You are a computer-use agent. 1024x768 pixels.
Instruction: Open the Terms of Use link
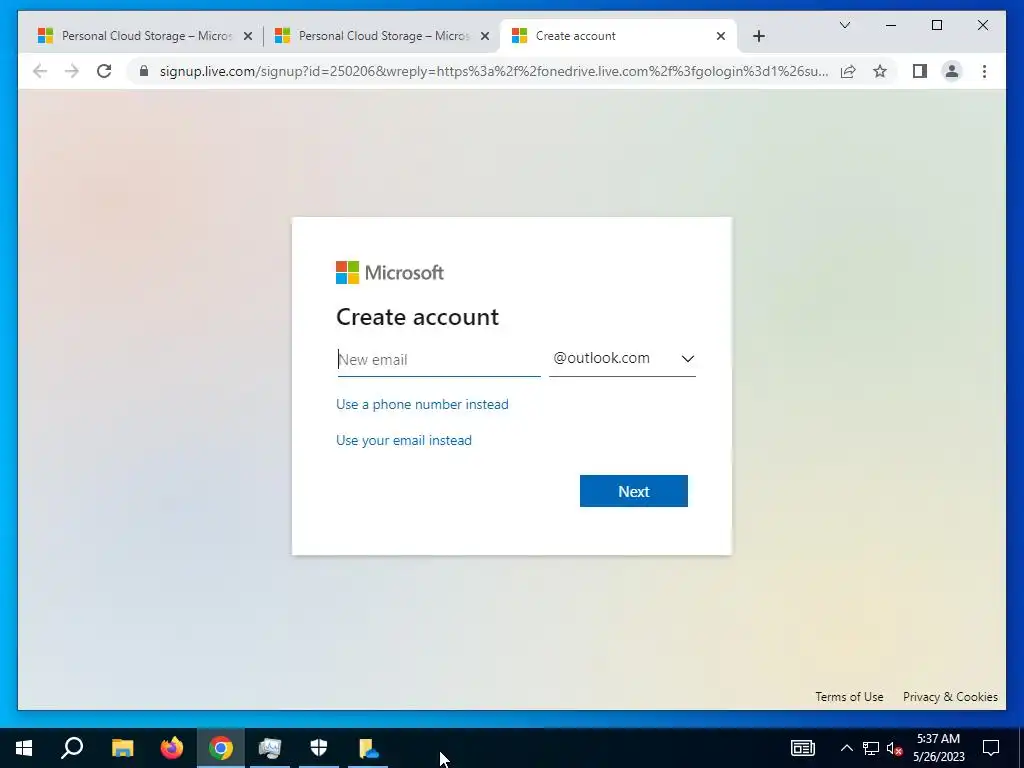point(849,697)
